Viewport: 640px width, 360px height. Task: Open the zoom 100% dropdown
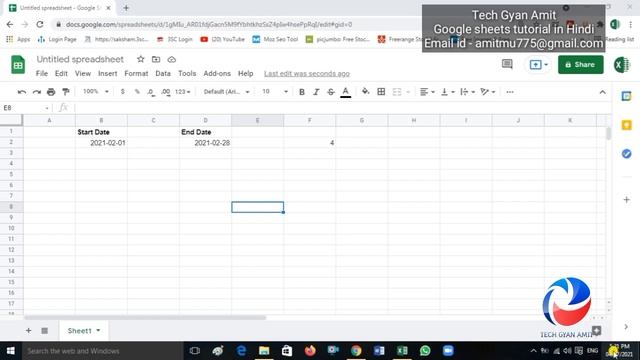coord(96,91)
